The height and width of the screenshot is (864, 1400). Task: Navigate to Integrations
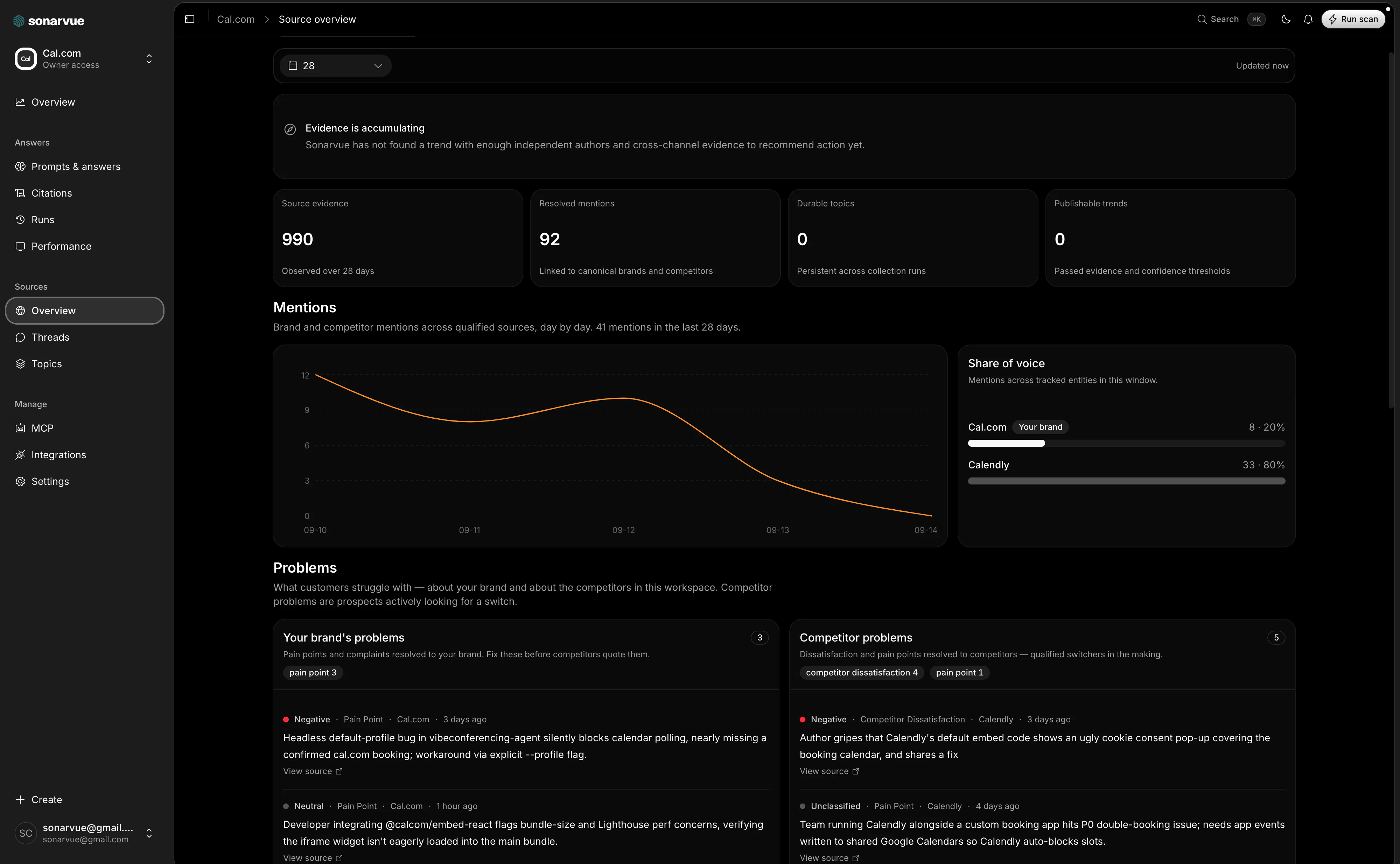85,455
